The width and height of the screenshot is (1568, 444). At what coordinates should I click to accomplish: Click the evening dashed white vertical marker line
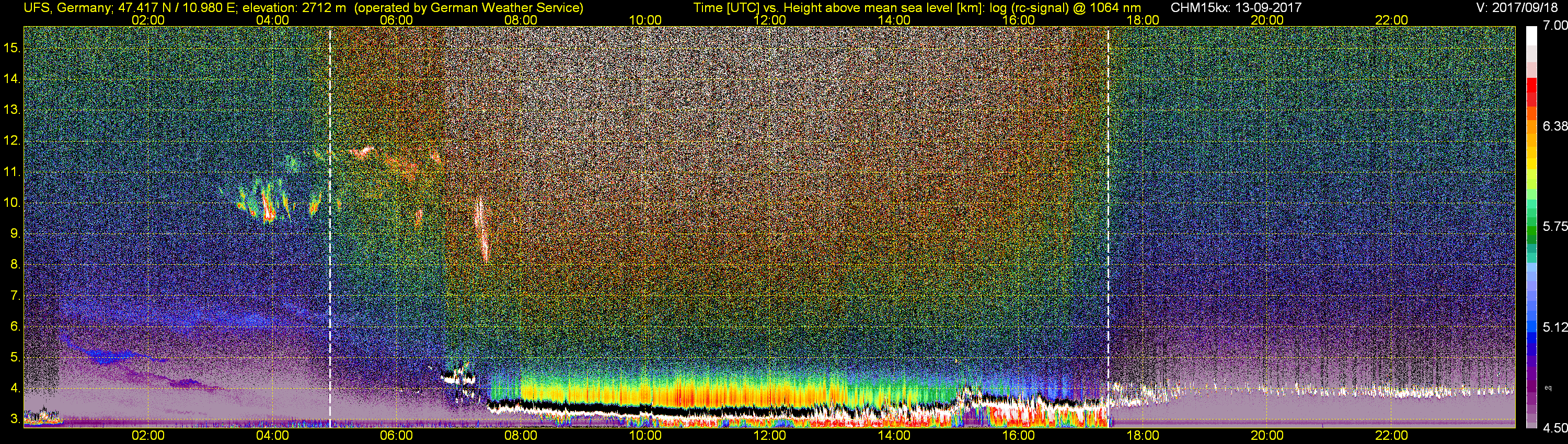(1108, 227)
